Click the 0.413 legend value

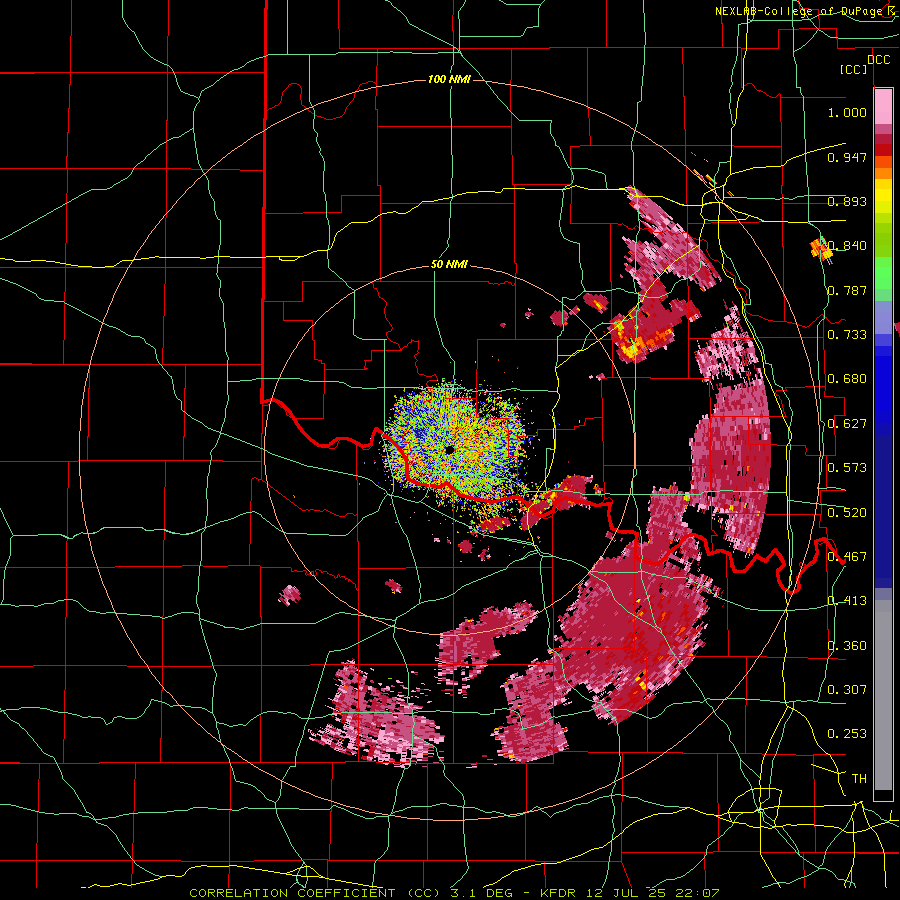(x=847, y=601)
